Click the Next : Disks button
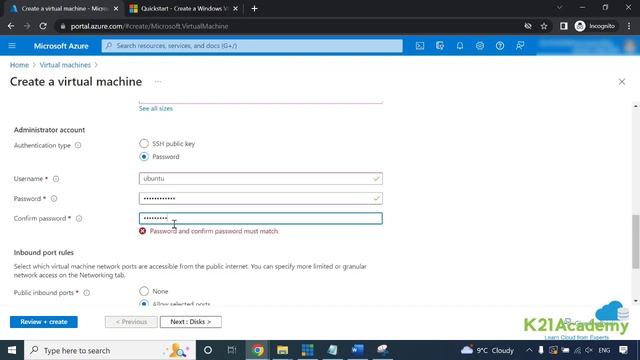The height and width of the screenshot is (360, 640). 191,322
